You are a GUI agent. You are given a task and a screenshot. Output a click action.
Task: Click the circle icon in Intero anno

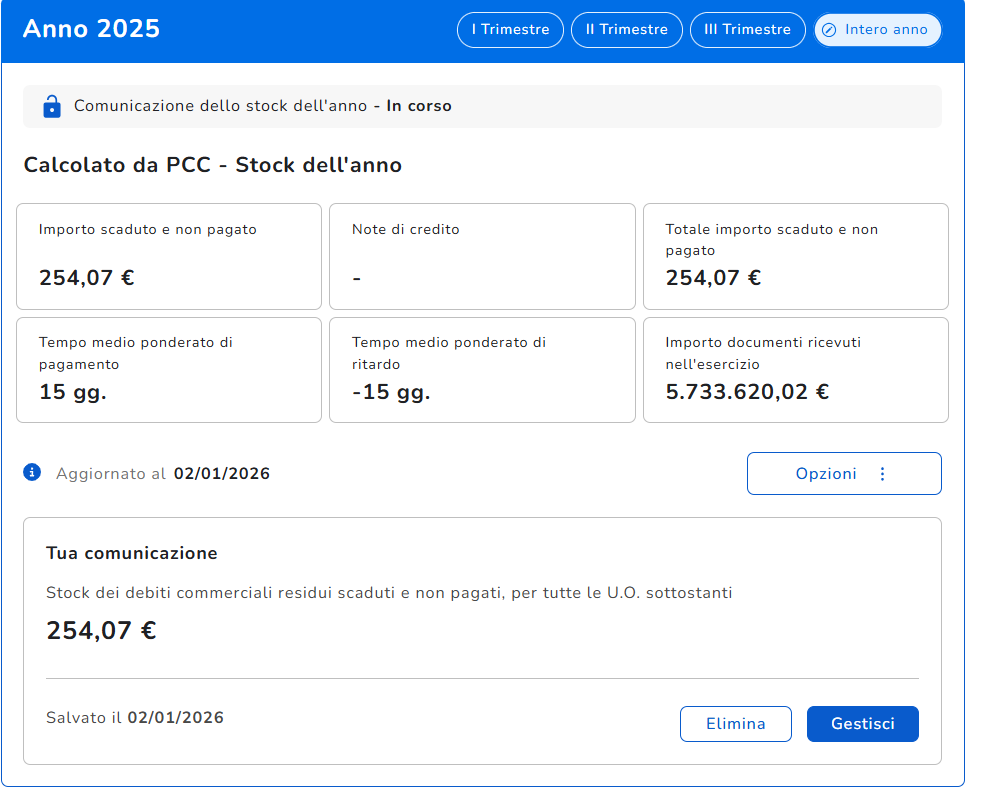(x=828, y=30)
